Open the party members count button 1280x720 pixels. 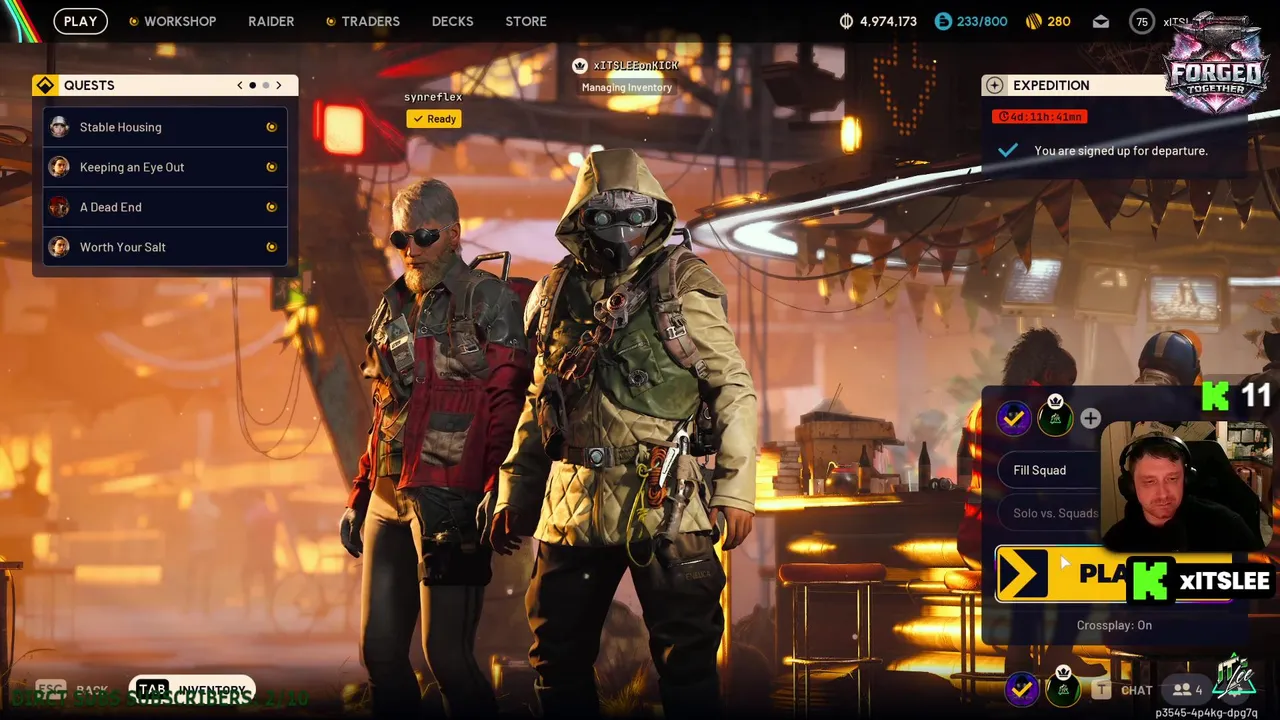[1187, 690]
